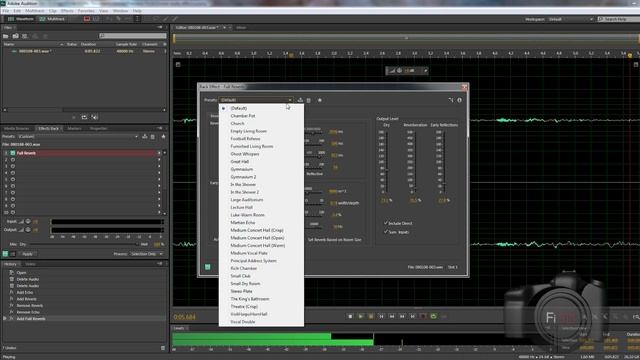The width and height of the screenshot is (640, 360).
Task: Star the Effects Rack preset as favorite
Action: 163,137
